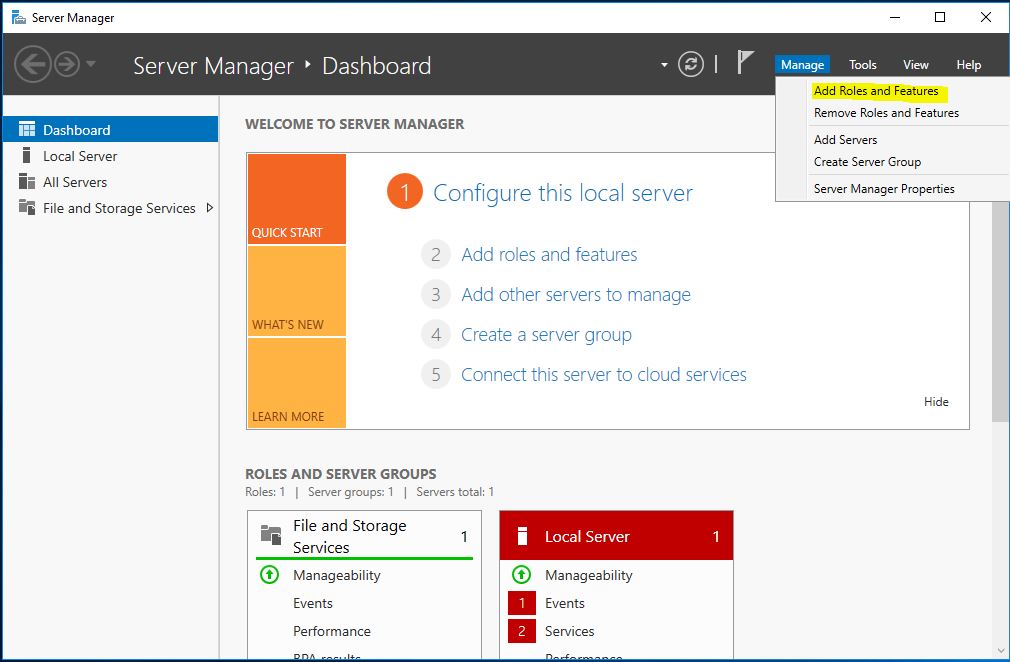Click the What's New tile
Screen dimensions: 1010x662
coord(297,291)
